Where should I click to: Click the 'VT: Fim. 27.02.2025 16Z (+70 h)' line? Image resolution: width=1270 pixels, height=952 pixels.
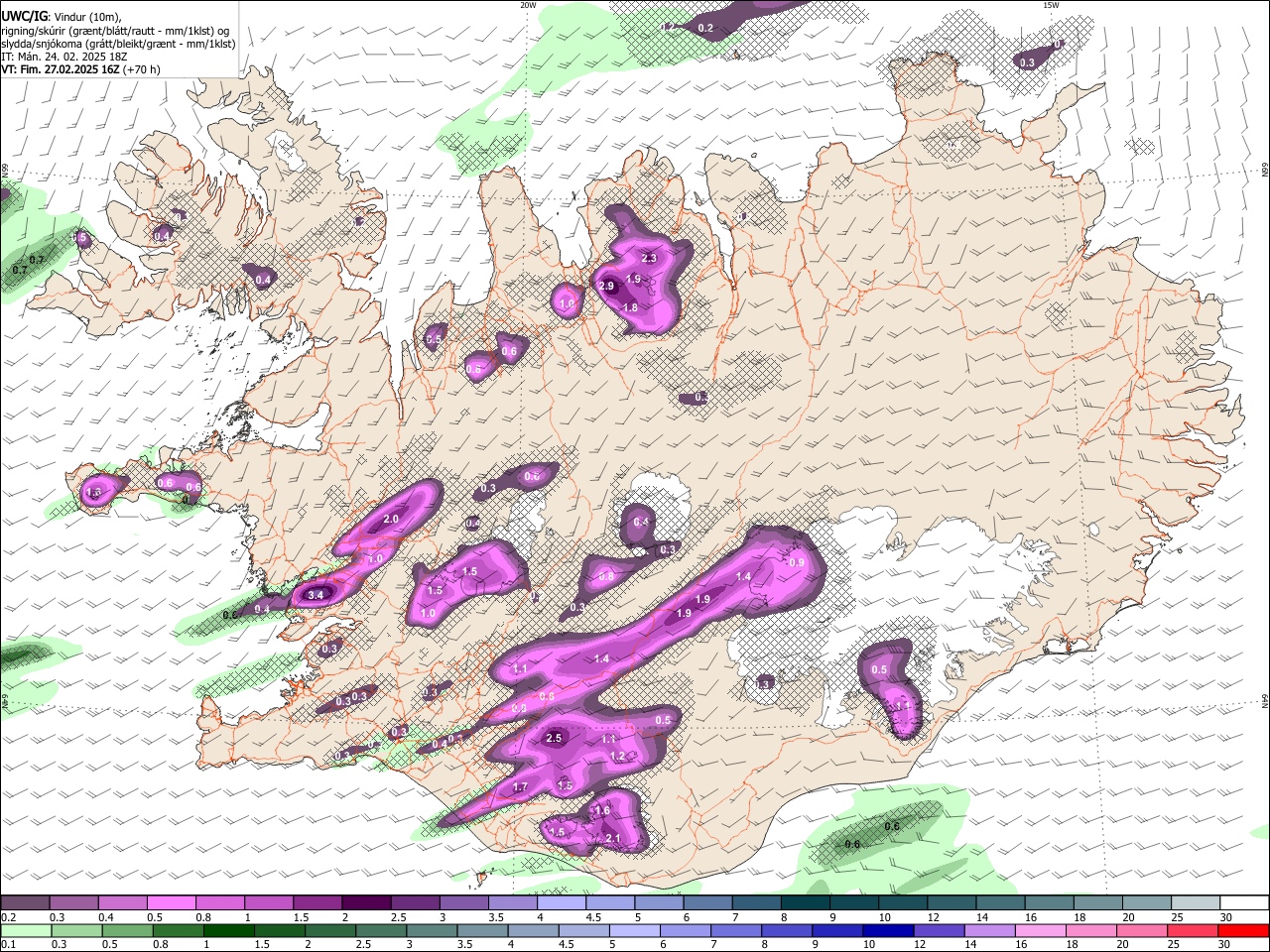[x=80, y=69]
